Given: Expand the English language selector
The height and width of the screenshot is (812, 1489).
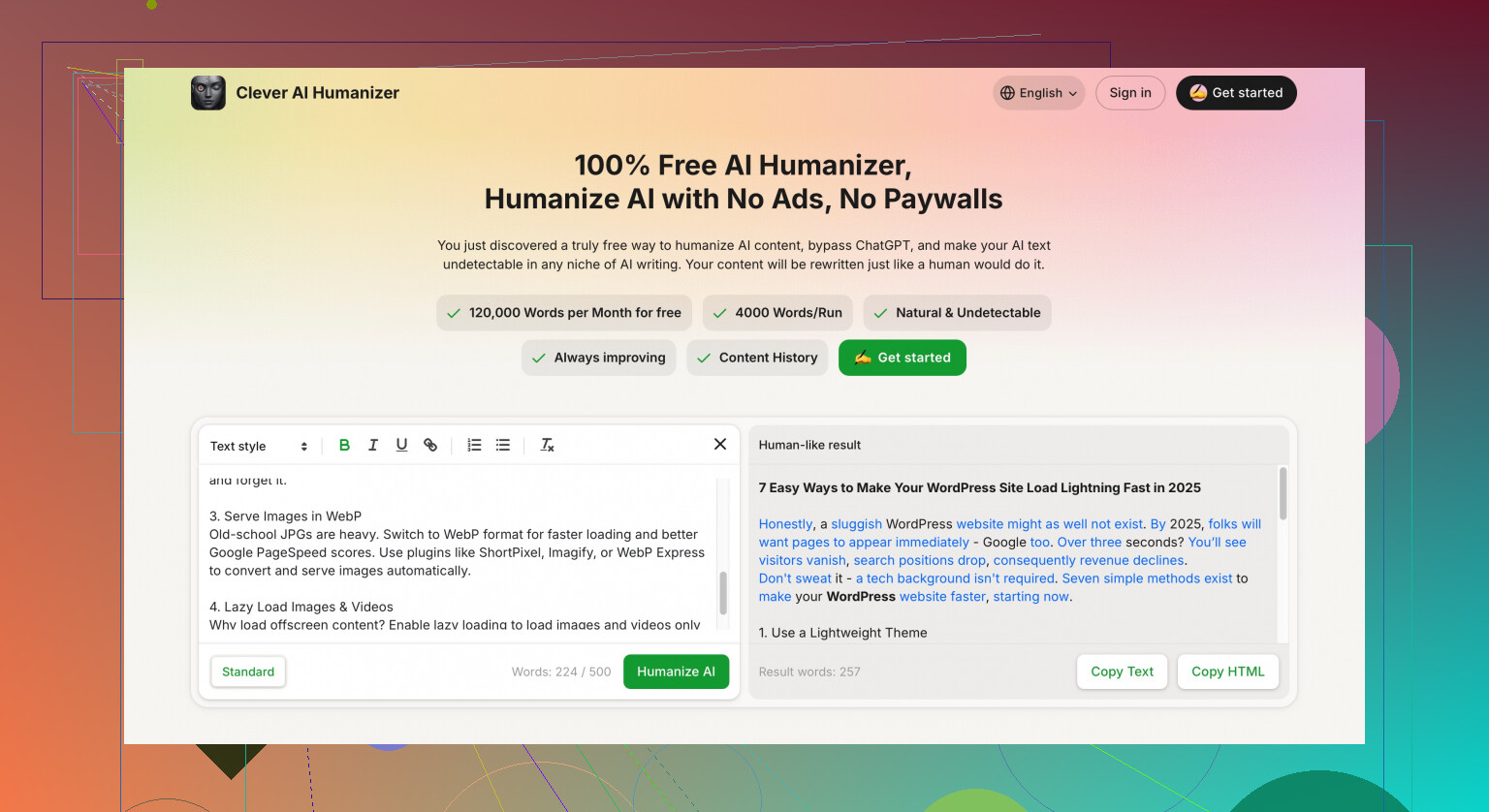Looking at the screenshot, I should (x=1039, y=93).
